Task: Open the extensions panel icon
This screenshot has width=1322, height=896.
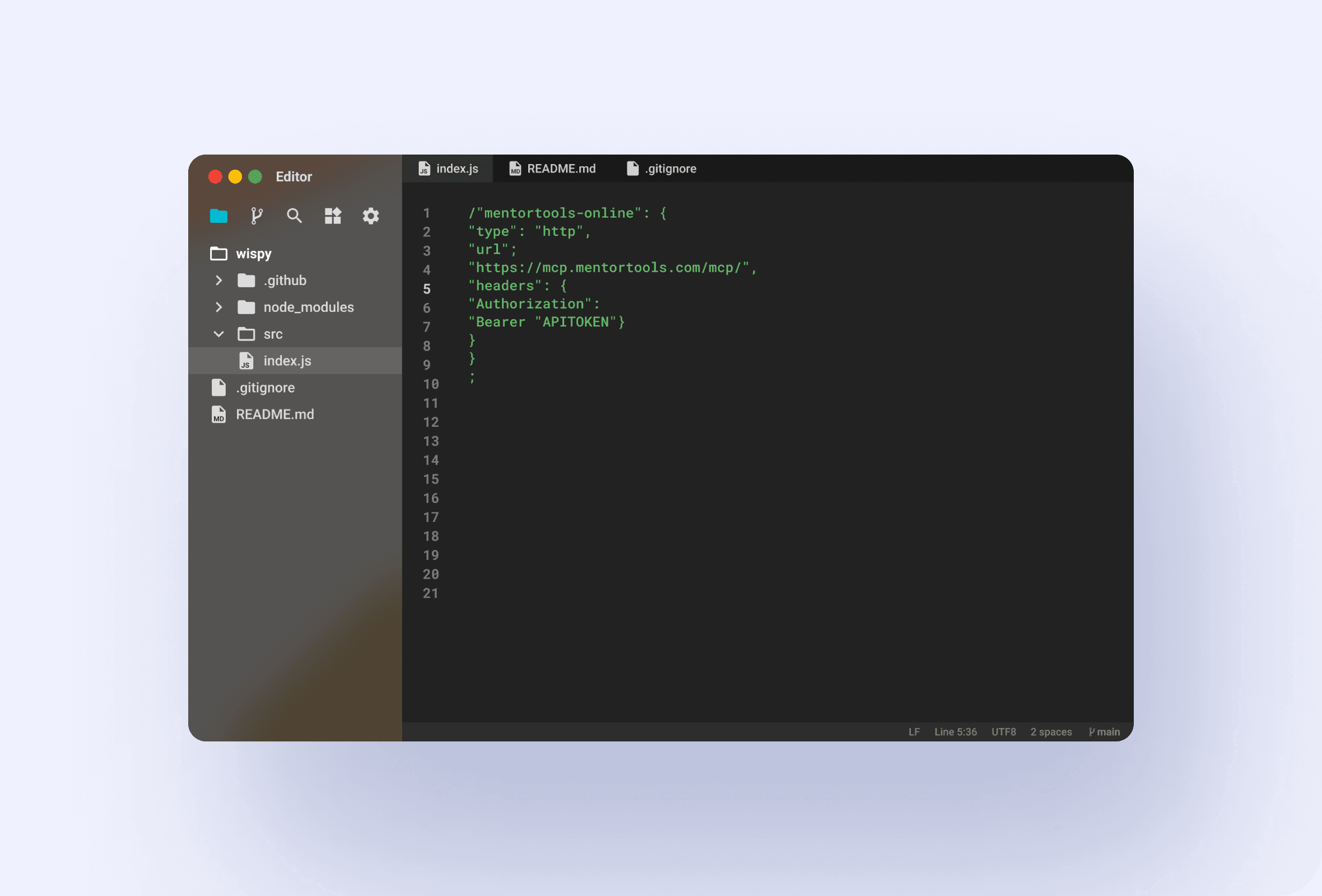Action: coord(333,216)
